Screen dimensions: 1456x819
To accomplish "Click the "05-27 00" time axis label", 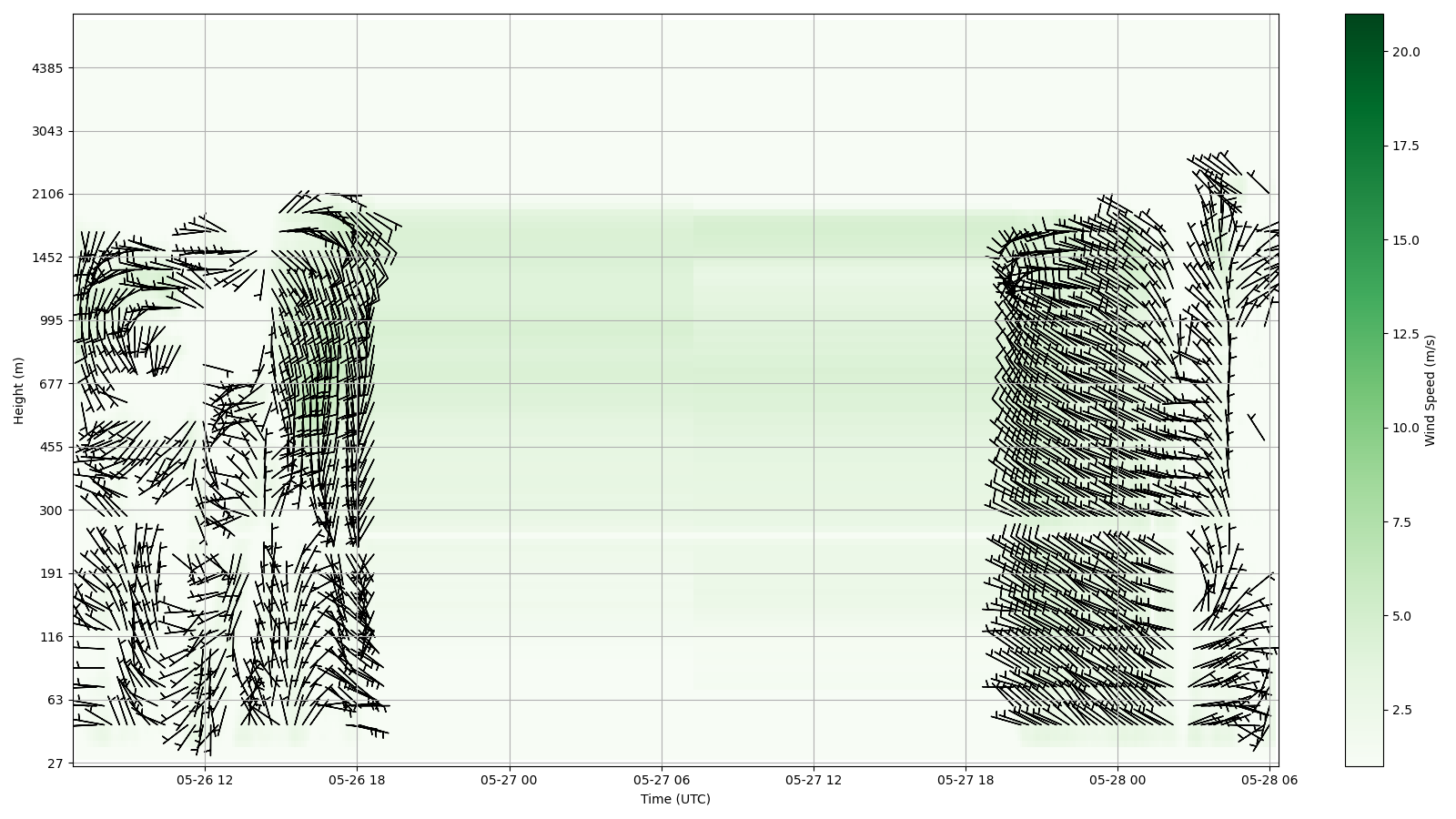I will coord(509,780).
